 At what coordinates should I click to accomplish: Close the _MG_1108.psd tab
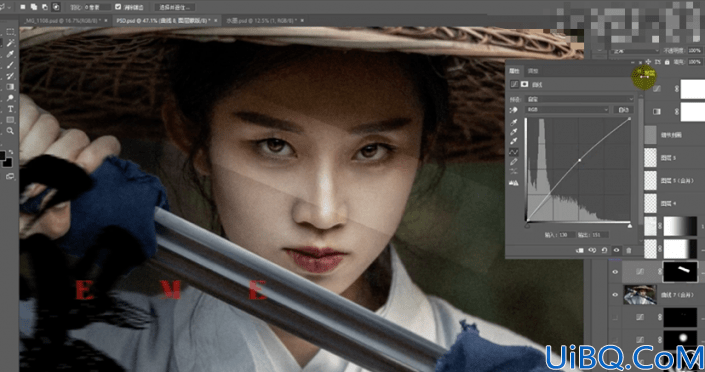[106, 21]
